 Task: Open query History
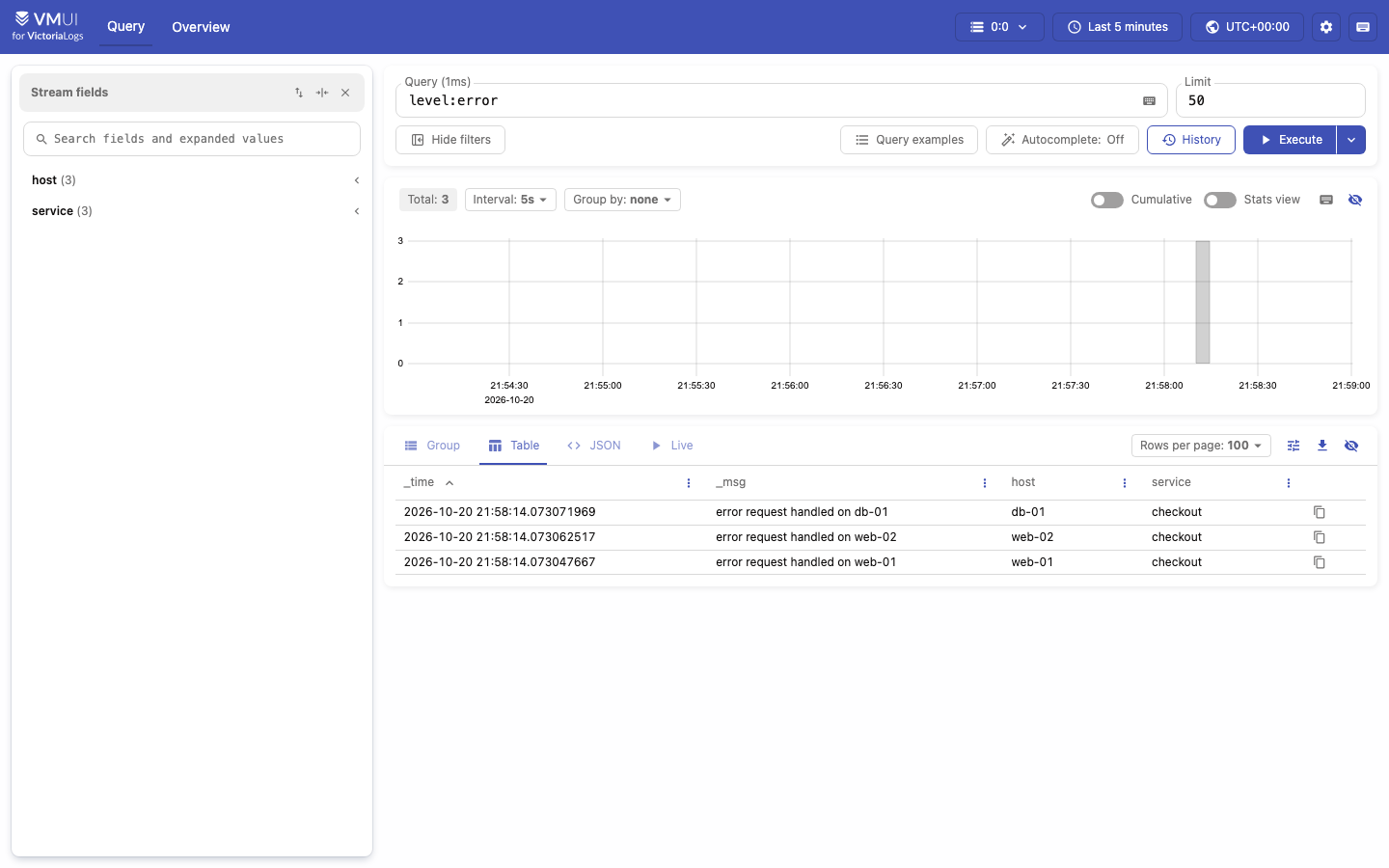[x=1191, y=140]
